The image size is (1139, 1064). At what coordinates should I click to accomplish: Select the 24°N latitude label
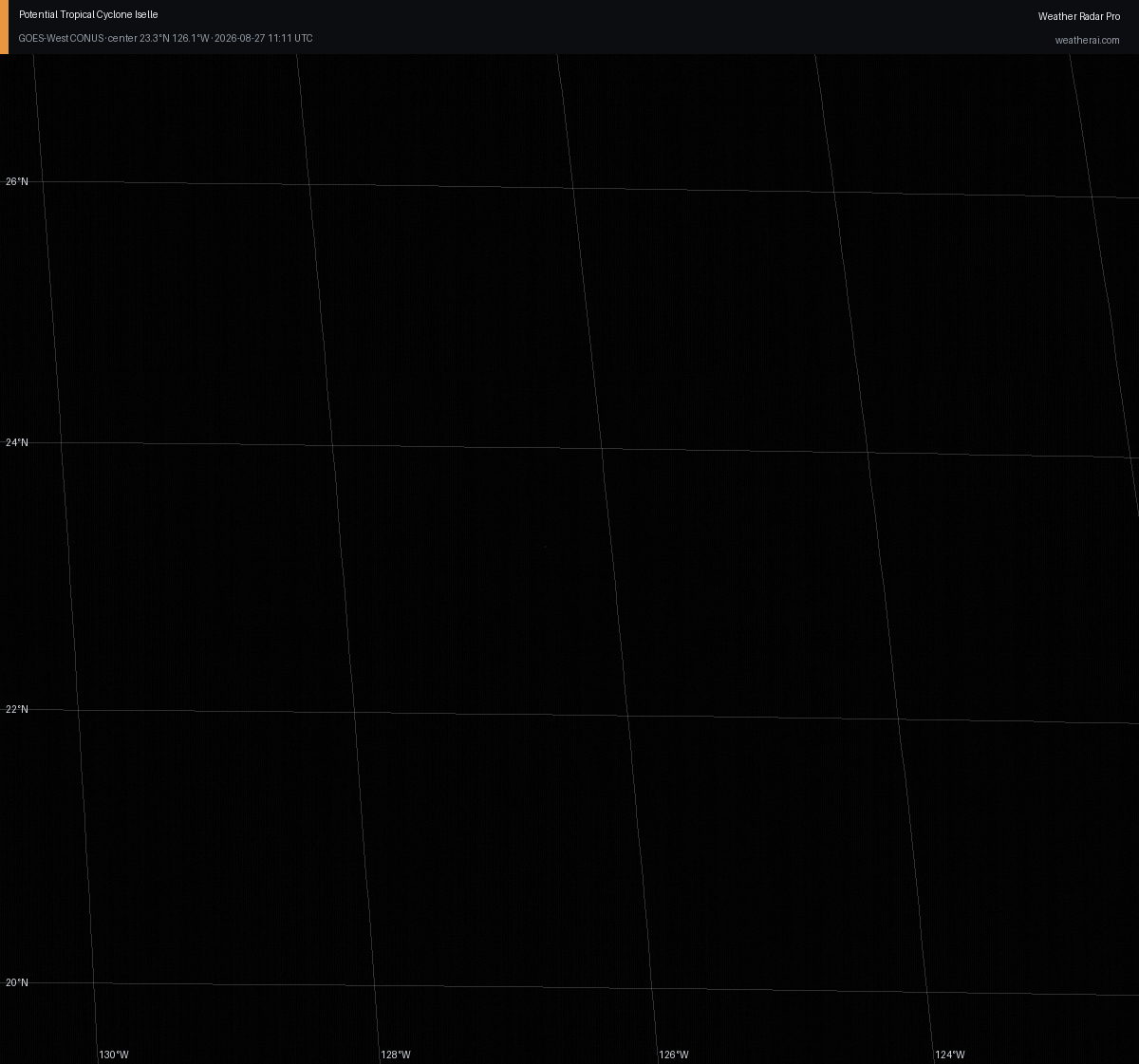click(17, 442)
